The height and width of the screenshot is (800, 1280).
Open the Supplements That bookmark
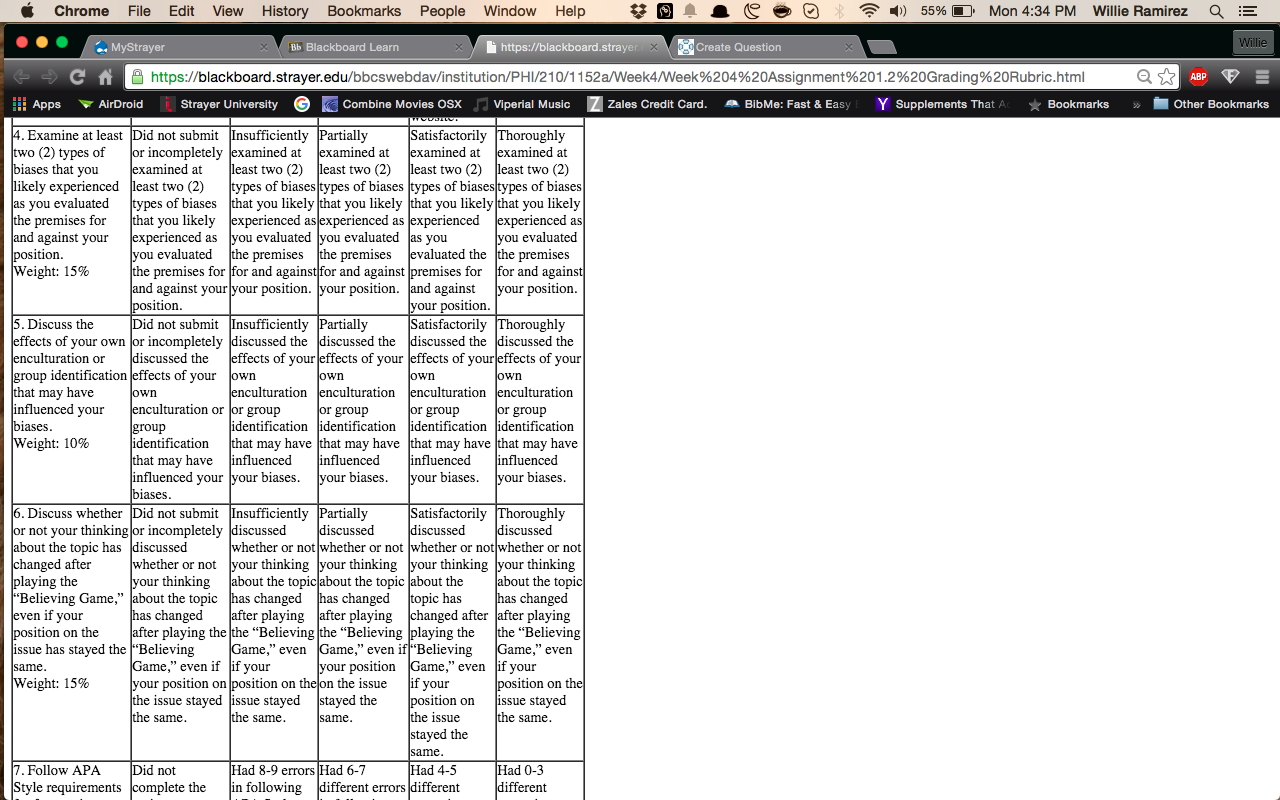click(x=943, y=104)
